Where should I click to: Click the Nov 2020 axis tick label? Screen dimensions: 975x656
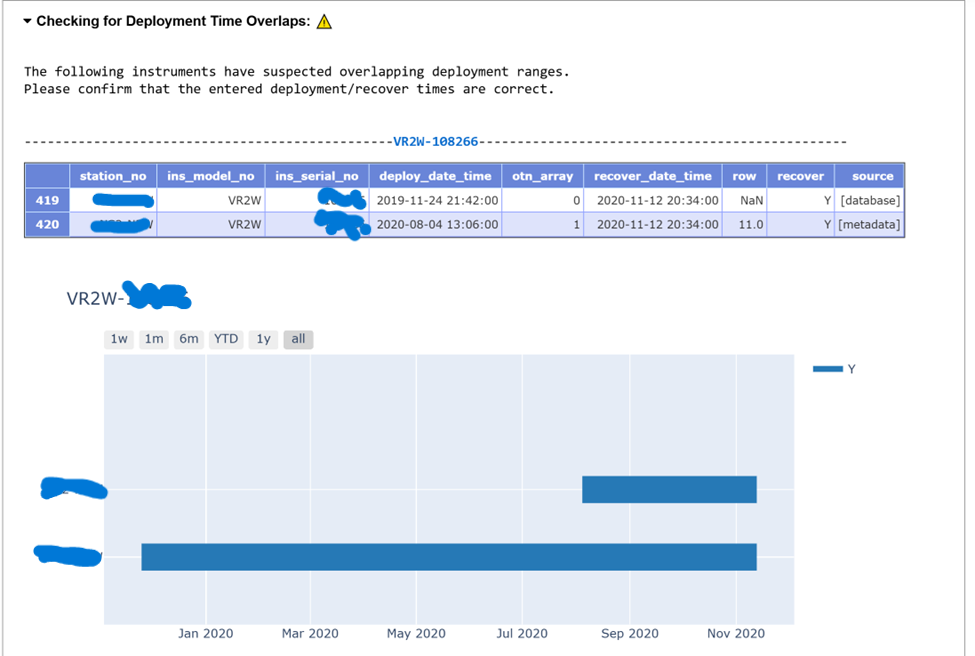coord(735,633)
